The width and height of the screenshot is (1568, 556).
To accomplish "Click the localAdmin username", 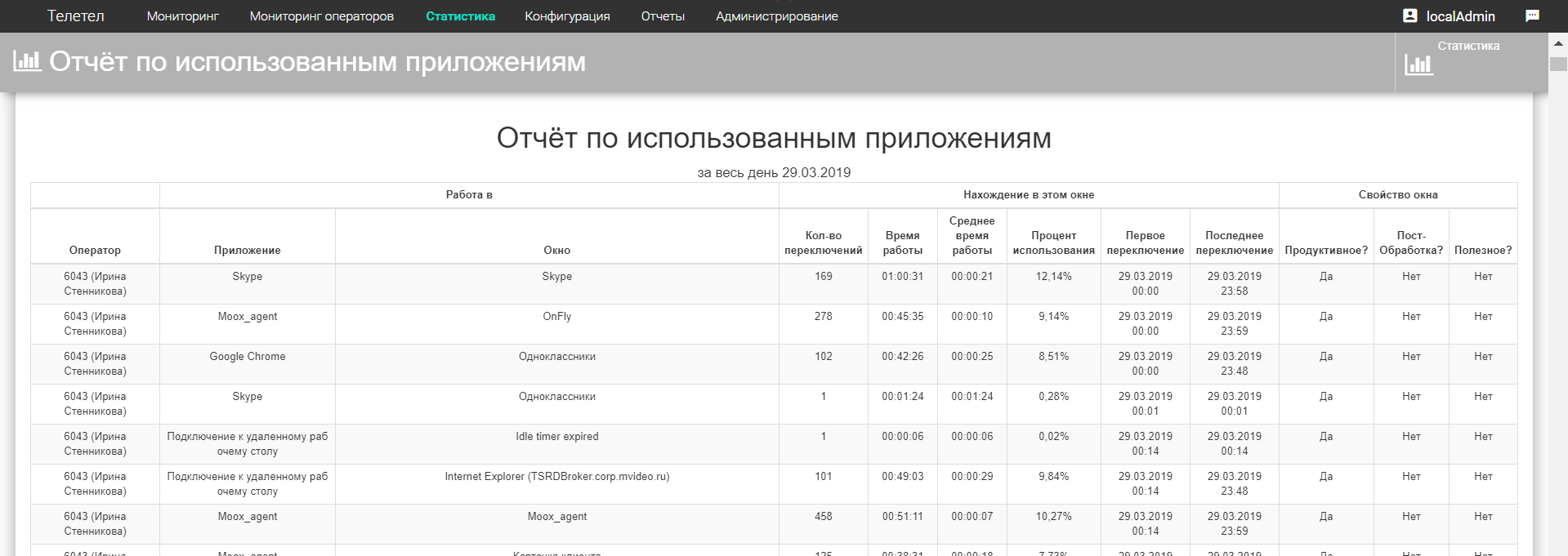I will 1461,16.
